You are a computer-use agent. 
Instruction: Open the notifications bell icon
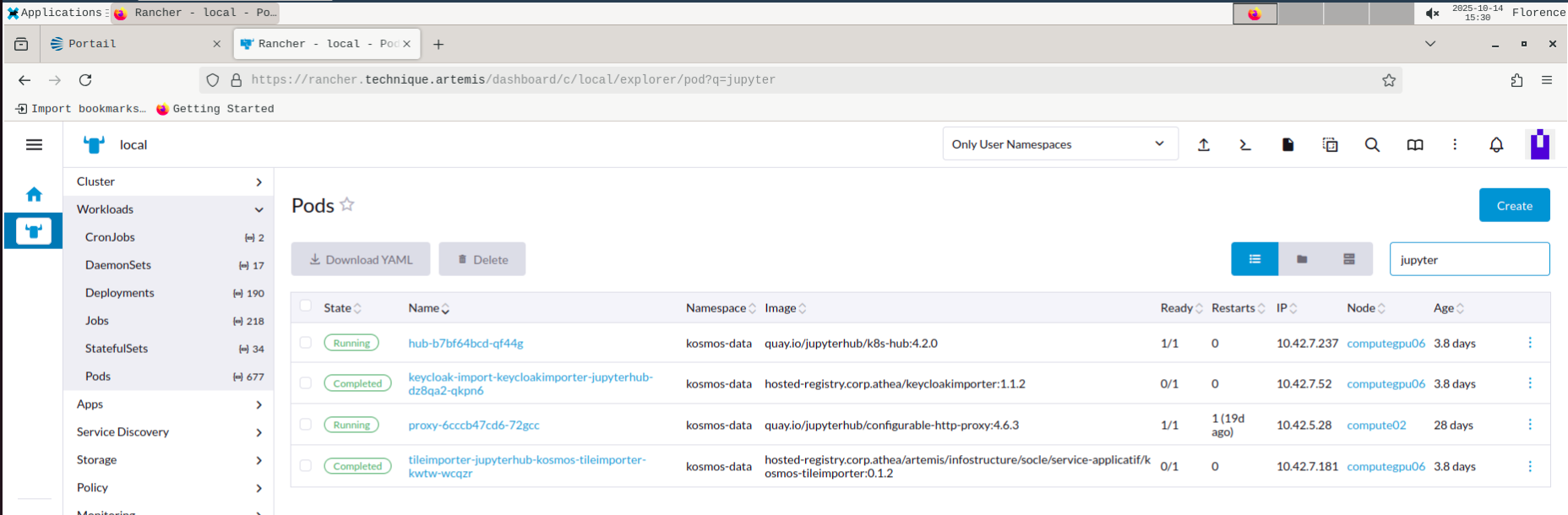point(1496,145)
